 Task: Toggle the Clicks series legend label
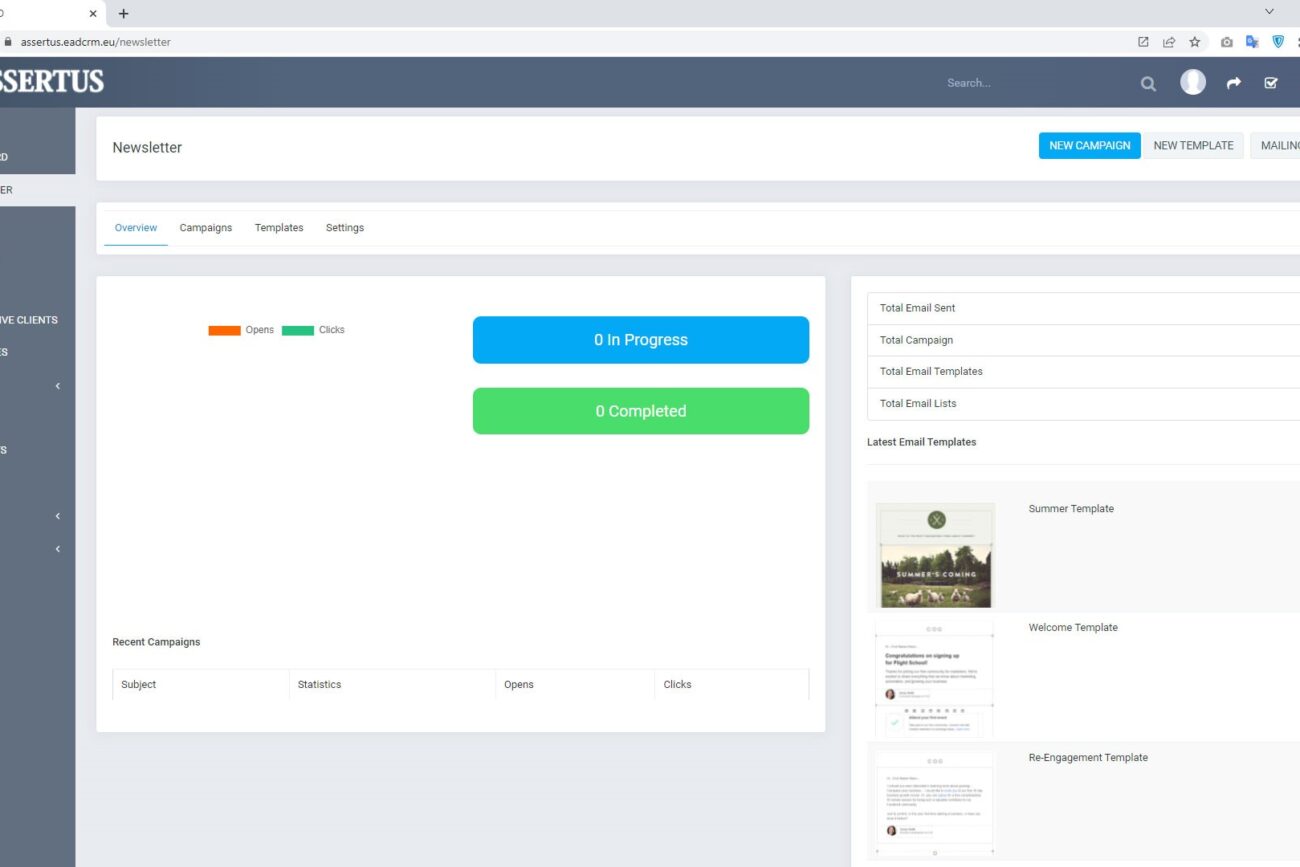[331, 330]
